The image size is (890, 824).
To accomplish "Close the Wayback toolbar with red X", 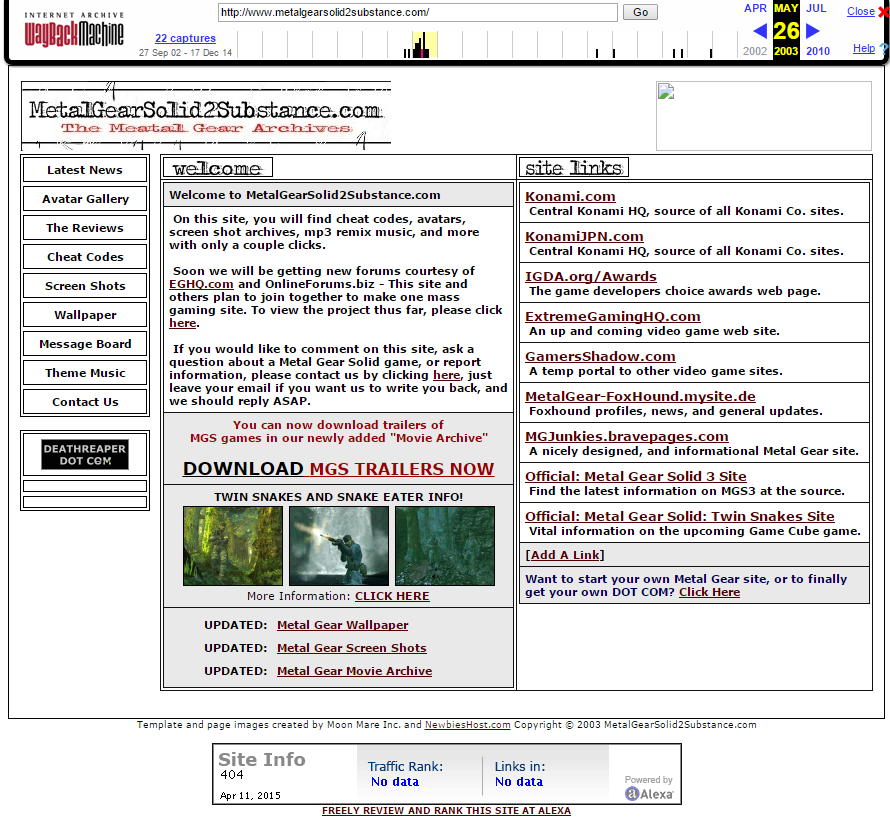I will [x=882, y=12].
